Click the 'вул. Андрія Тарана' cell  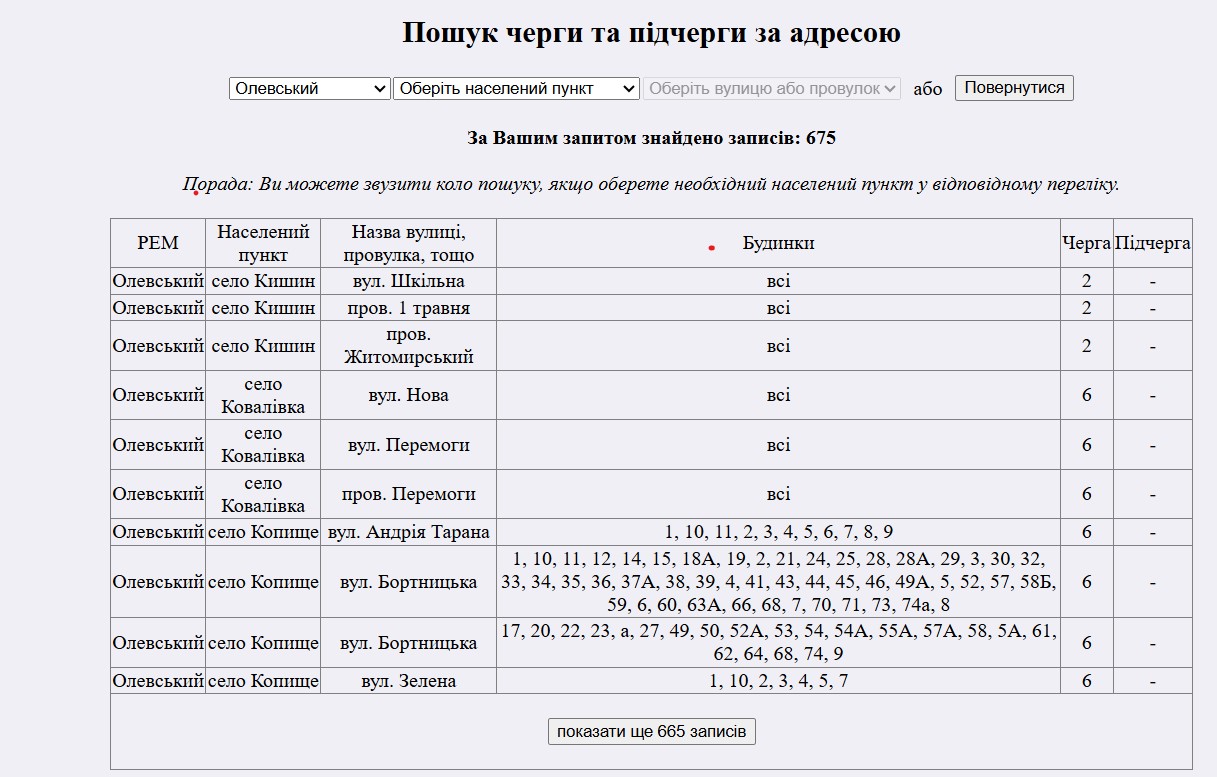[408, 532]
